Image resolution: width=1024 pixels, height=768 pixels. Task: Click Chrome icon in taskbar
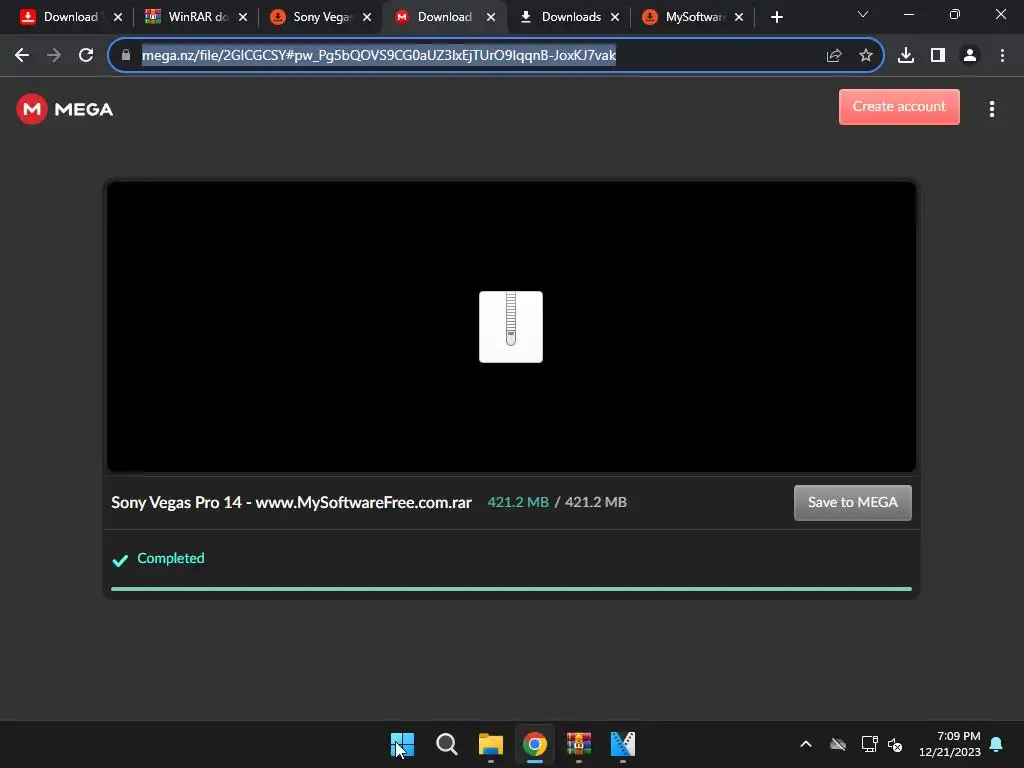point(534,744)
